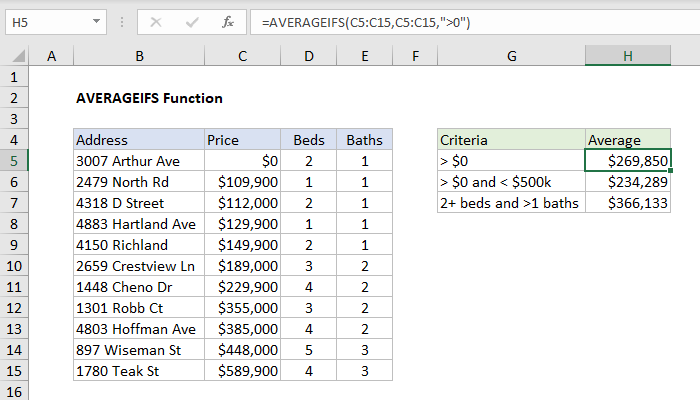Click the $385,000 price cell

tap(242, 329)
